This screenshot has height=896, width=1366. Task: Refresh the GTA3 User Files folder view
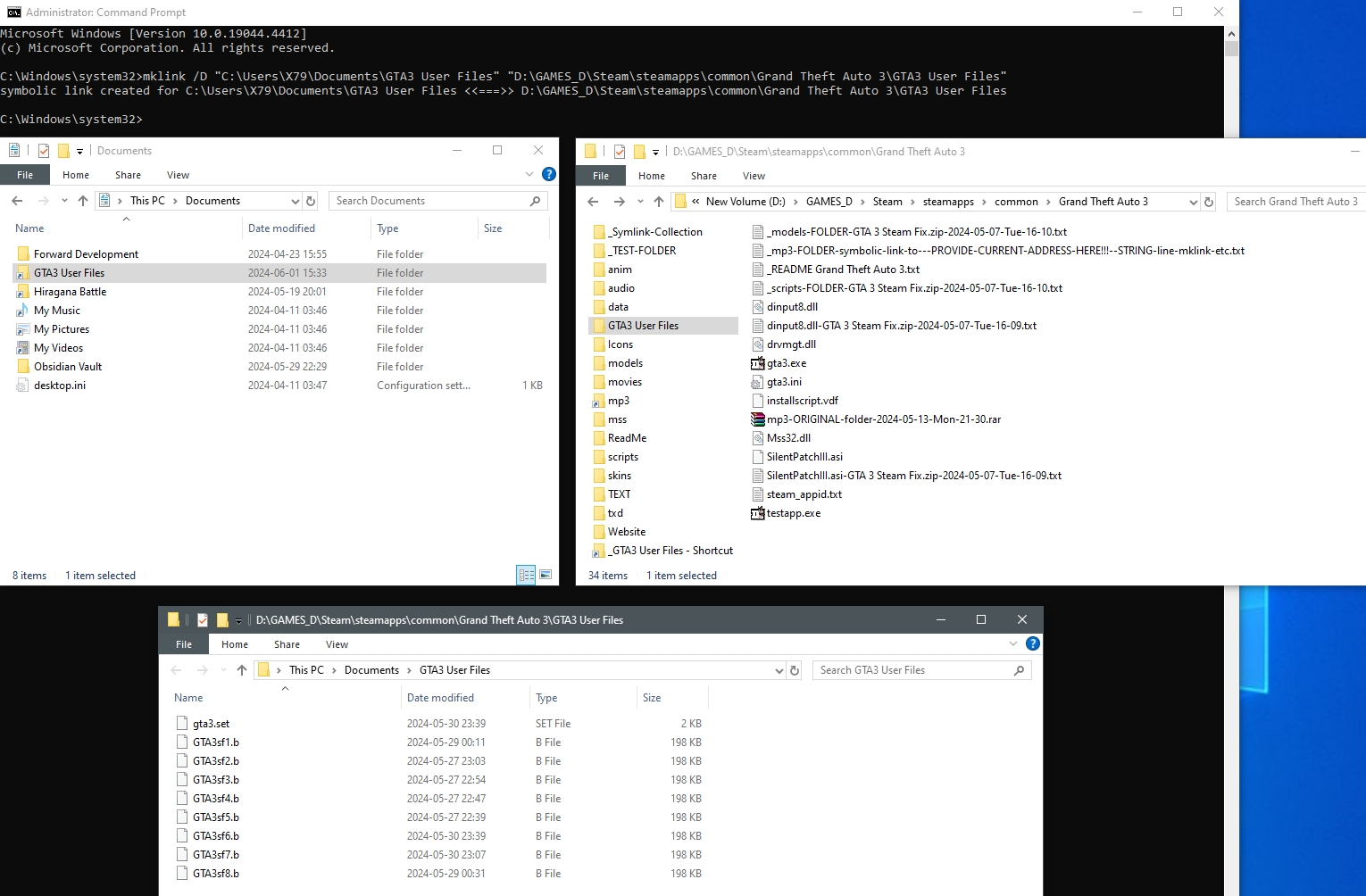795,670
